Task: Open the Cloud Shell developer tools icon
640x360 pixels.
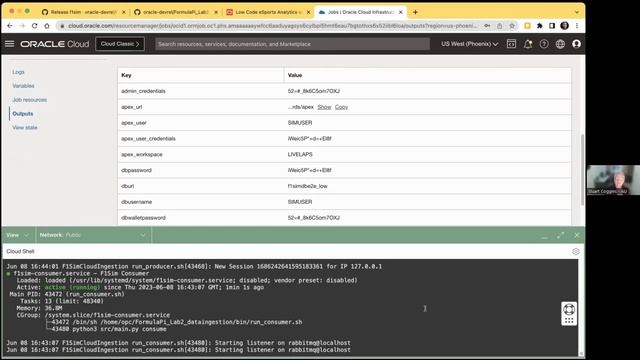Action: pos(511,44)
